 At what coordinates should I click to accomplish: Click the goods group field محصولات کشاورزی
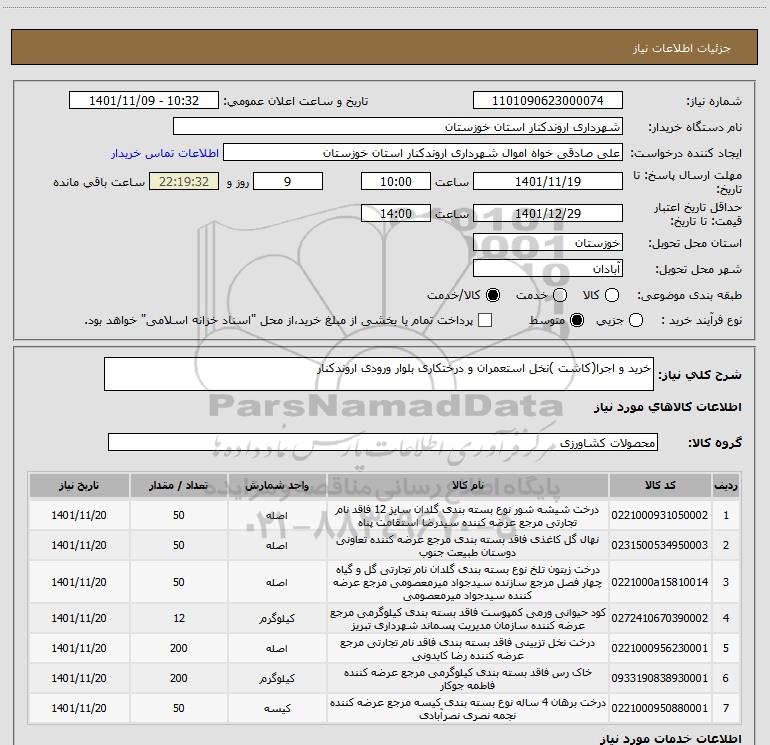click(383, 442)
